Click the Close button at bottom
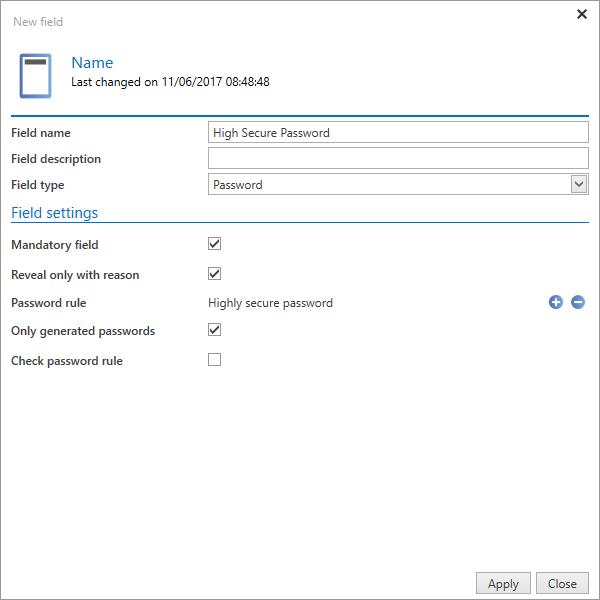600x600 pixels. [x=562, y=584]
